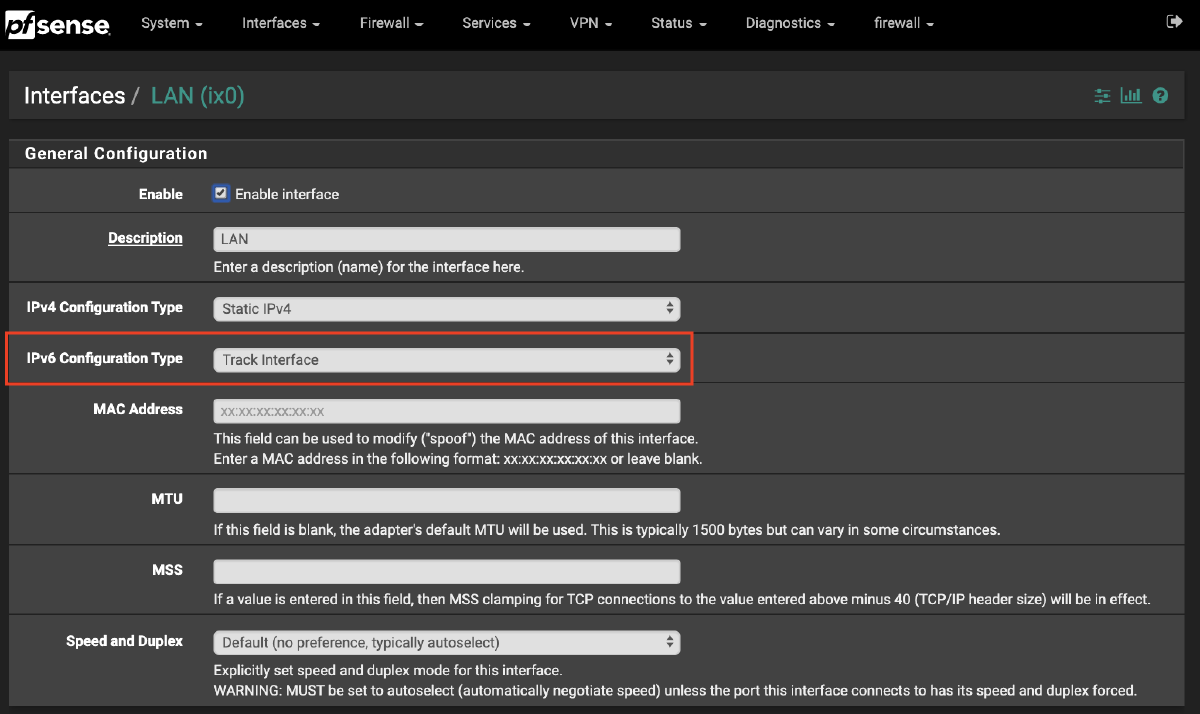Open the Firewall menu
Screen dimensions: 1200x714
click(x=391, y=22)
